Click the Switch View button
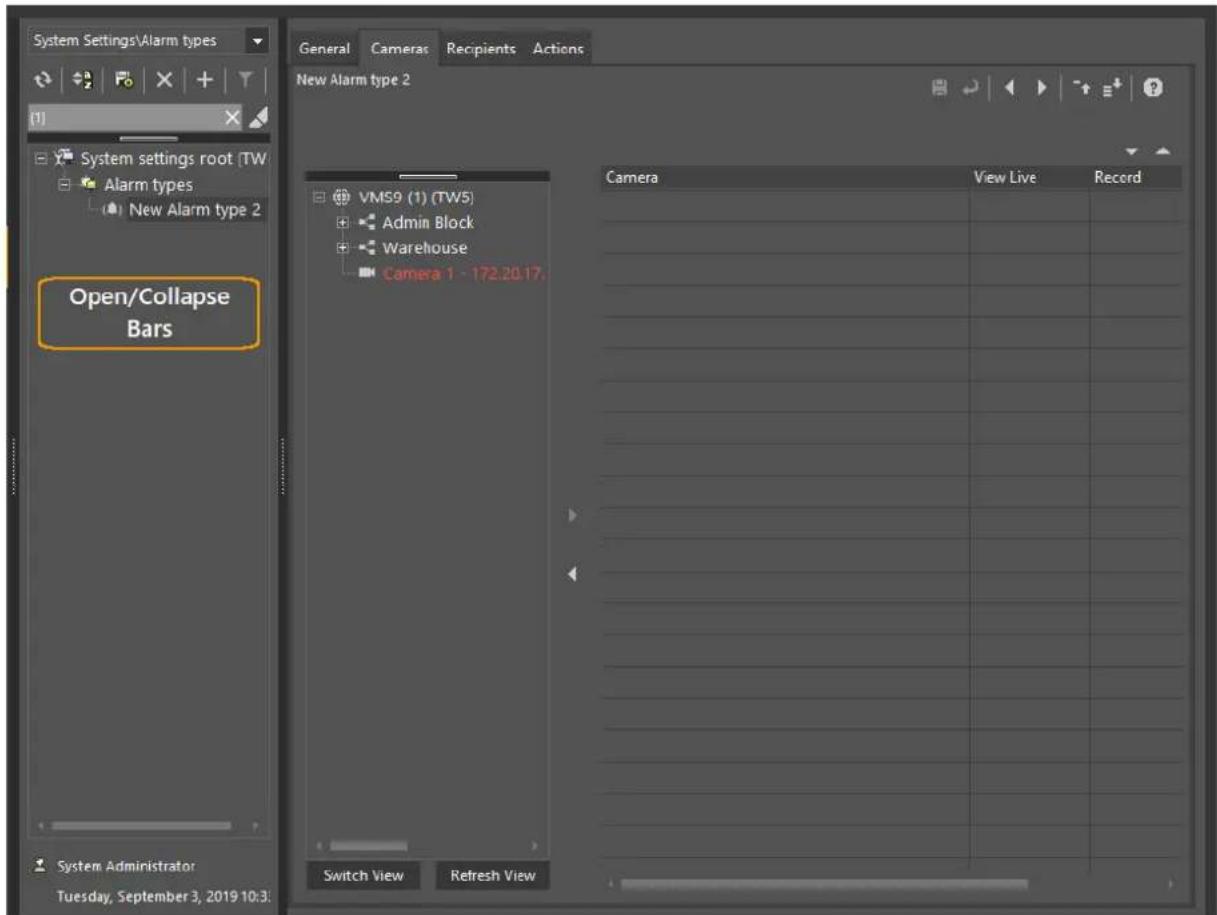 [363, 876]
